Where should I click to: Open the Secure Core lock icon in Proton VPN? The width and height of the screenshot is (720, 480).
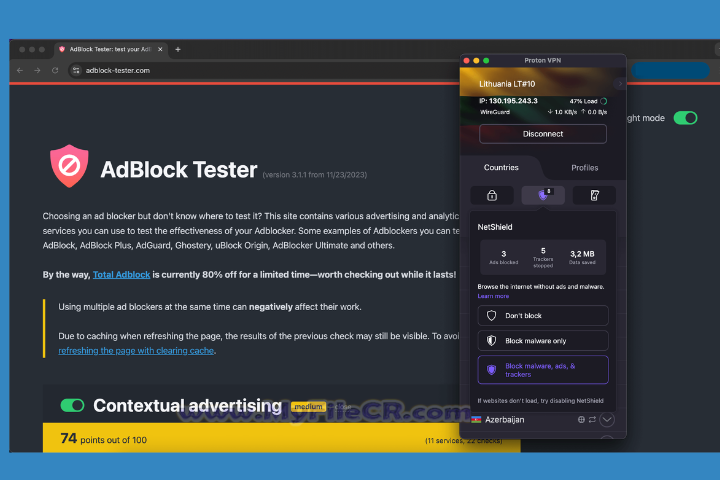[x=492, y=195]
